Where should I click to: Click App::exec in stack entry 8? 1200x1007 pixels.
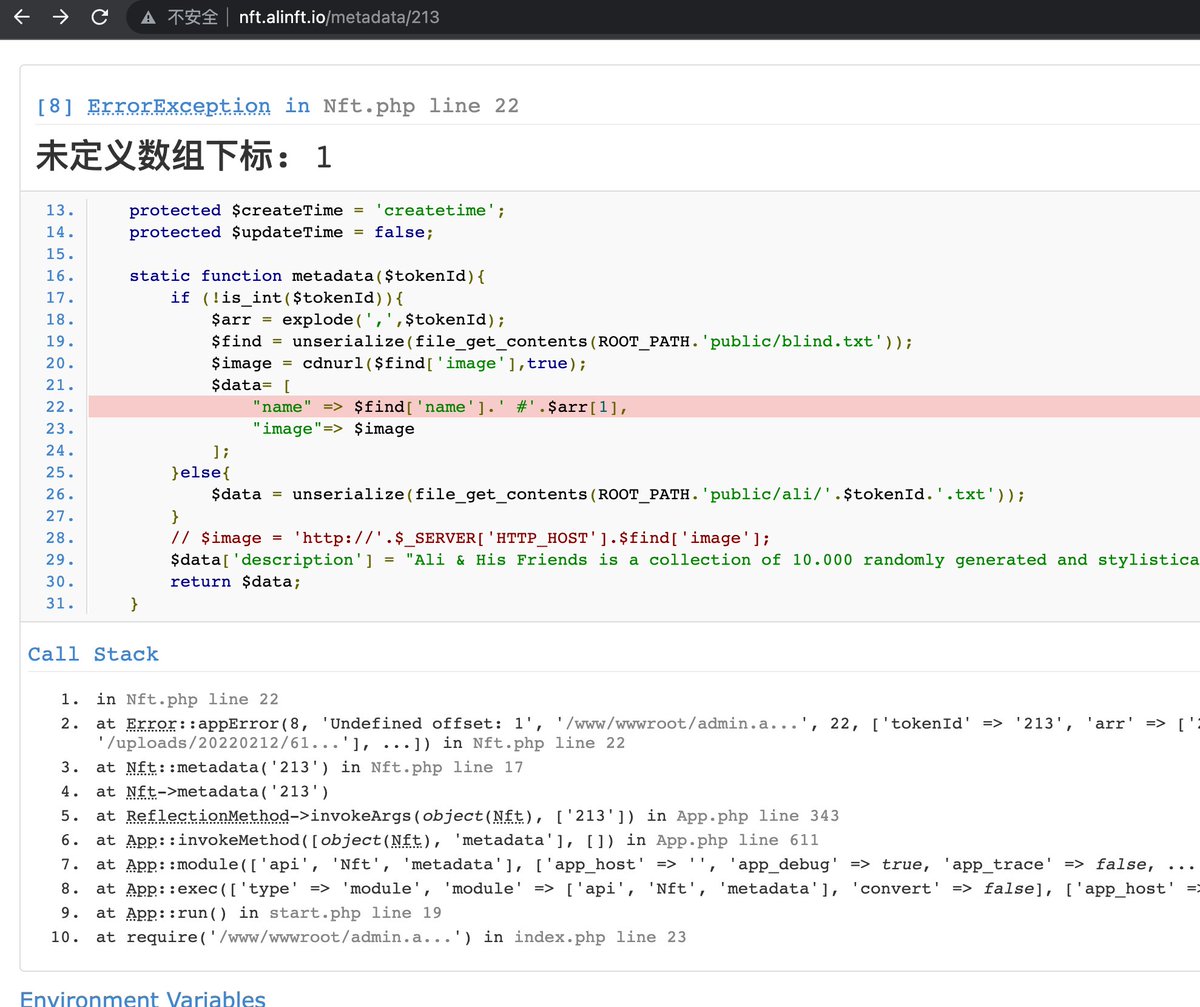pyautogui.click(x=178, y=888)
